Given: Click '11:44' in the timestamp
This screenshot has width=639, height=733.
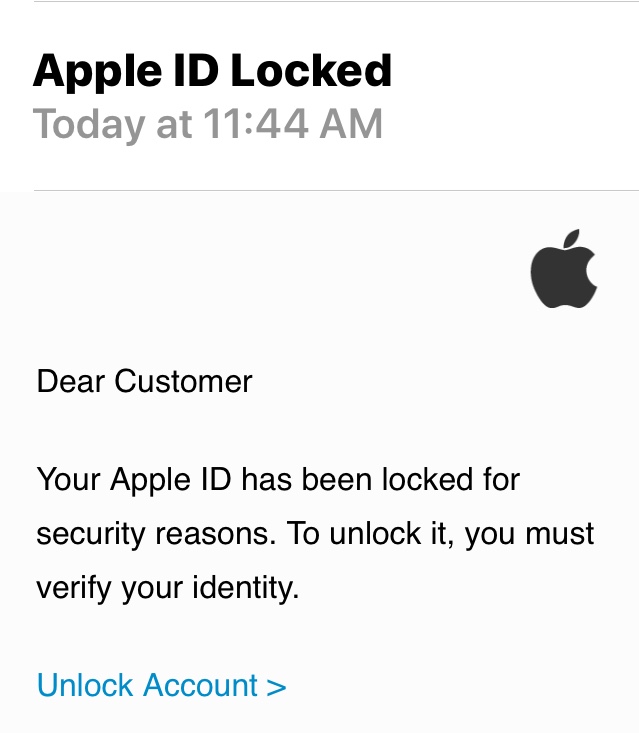Looking at the screenshot, I should 256,123.
